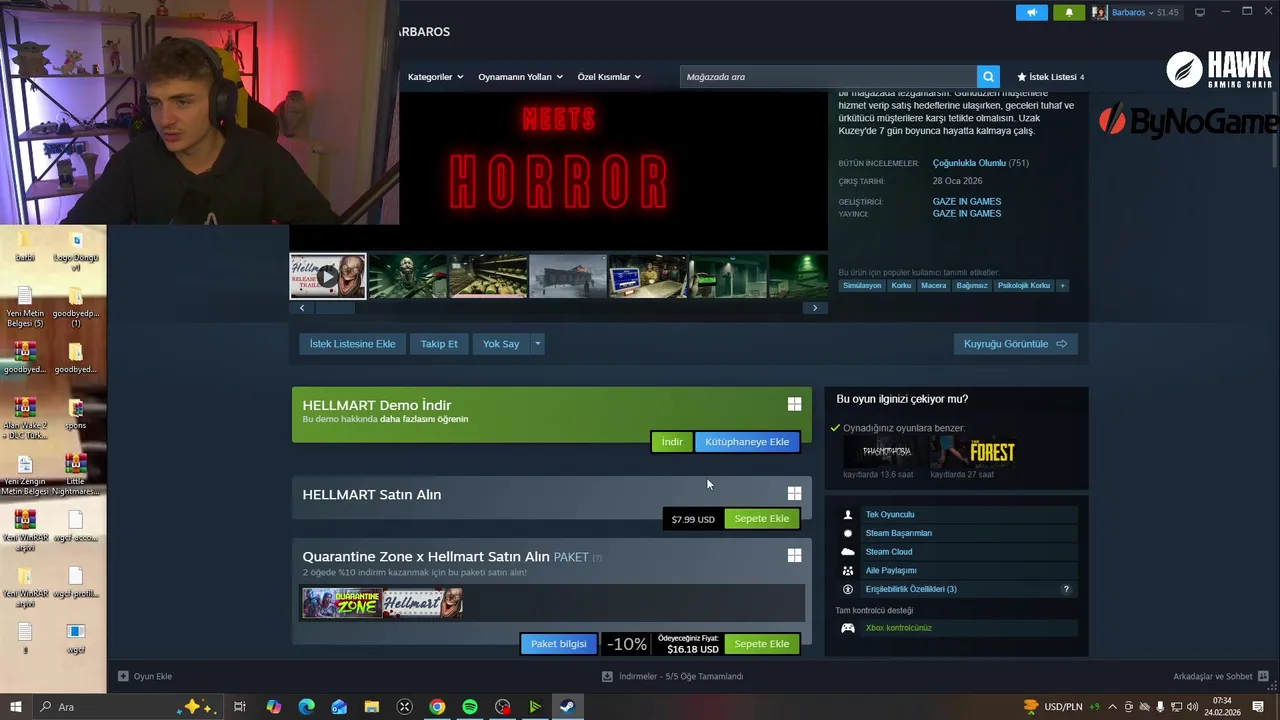Open İstek Listesi wishlist link
1280x720 pixels.
pyautogui.click(x=1050, y=77)
